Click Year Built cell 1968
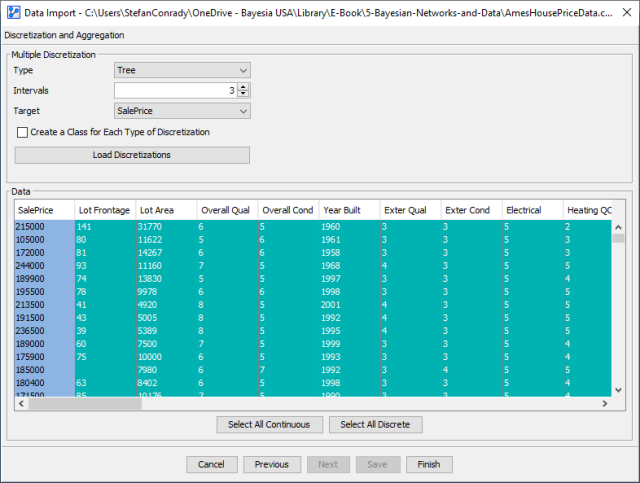Image resolution: width=640 pixels, height=483 pixels. [350, 266]
